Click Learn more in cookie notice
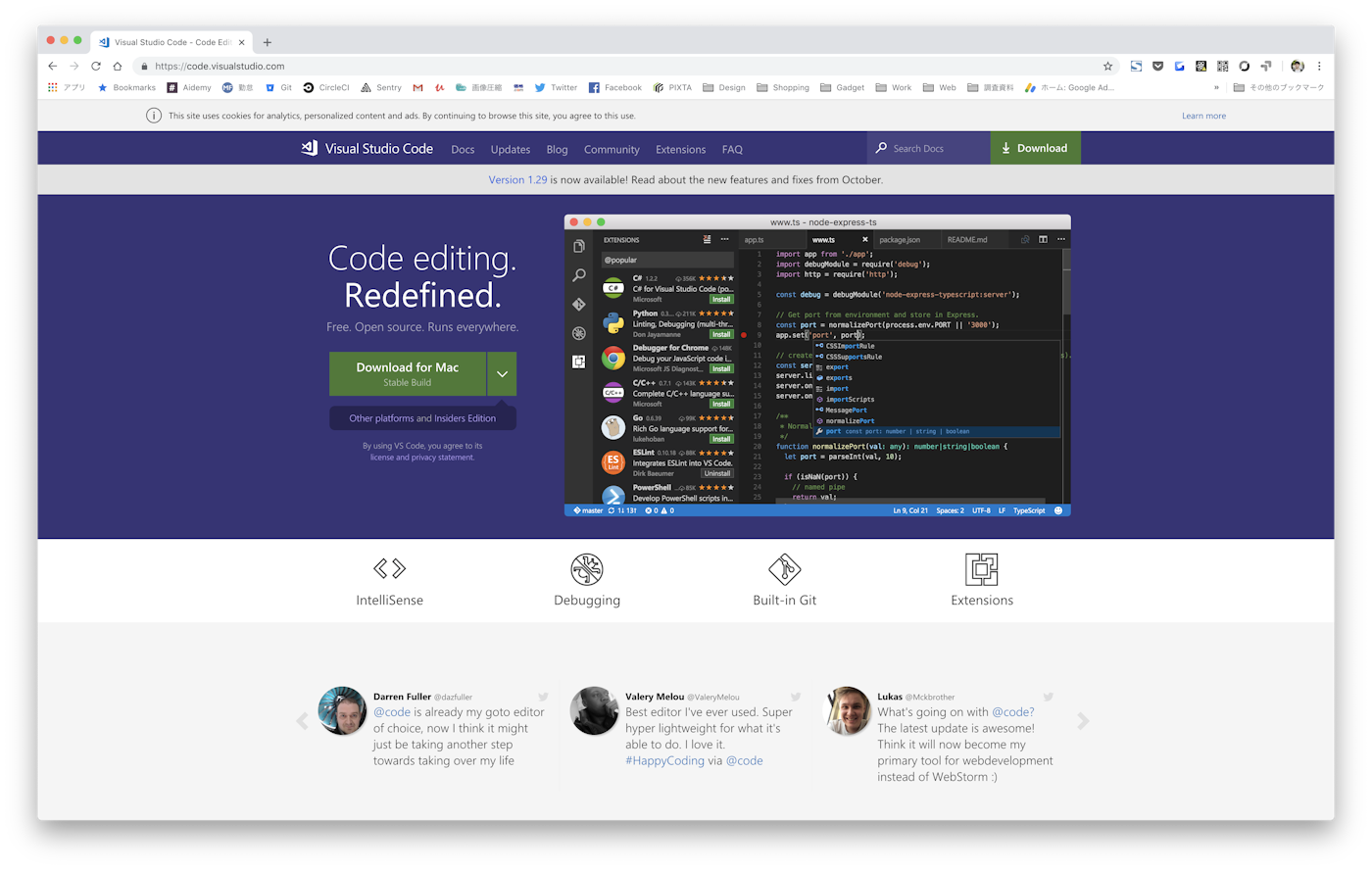The width and height of the screenshot is (1372, 870). point(1203,116)
